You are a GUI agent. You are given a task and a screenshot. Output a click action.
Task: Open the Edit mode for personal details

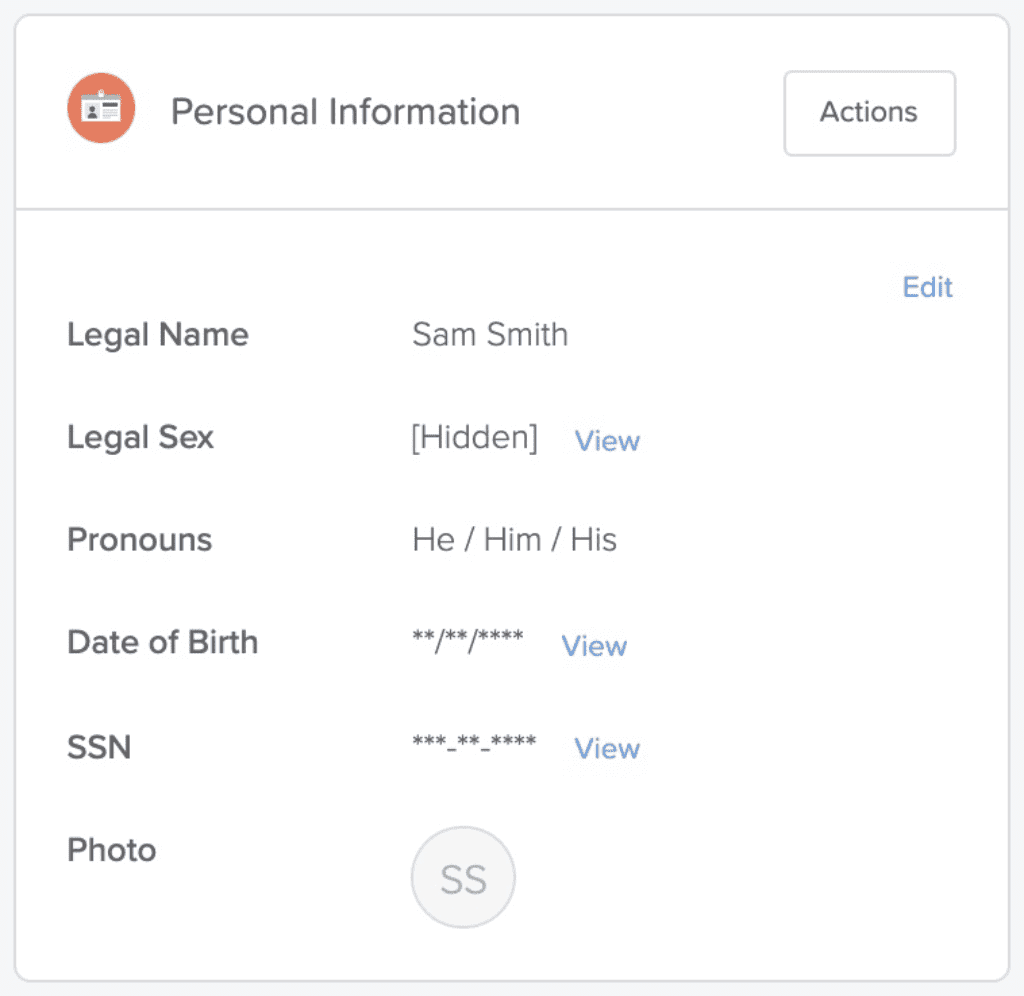[x=927, y=287]
